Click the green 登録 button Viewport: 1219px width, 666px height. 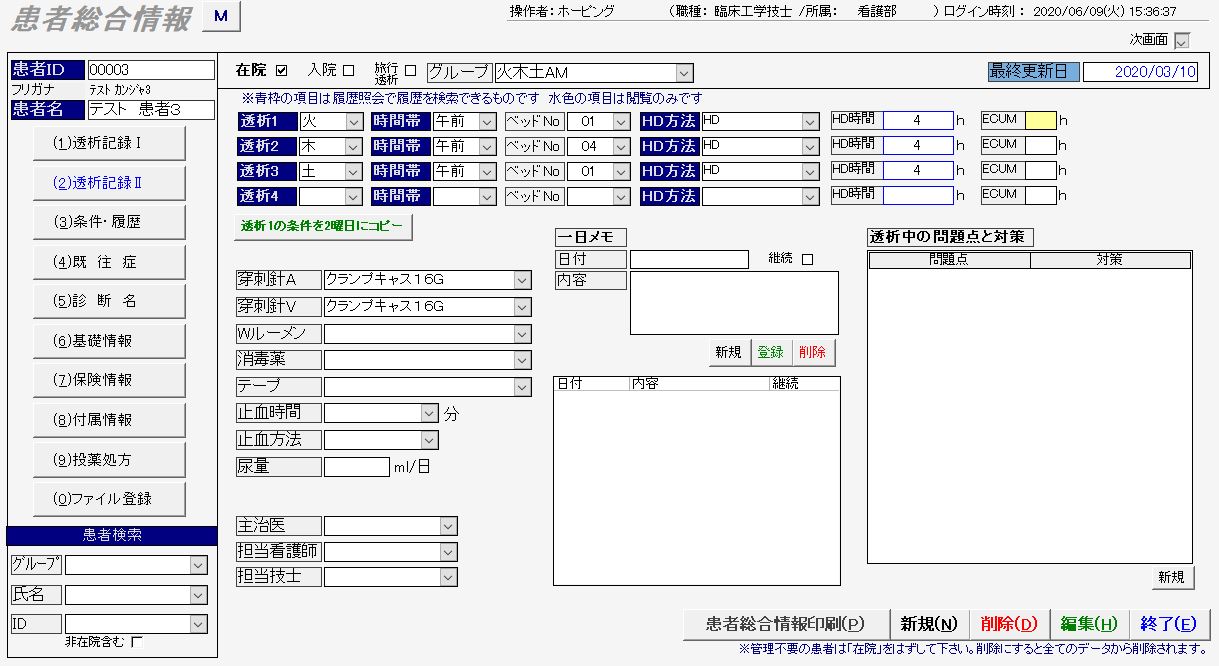click(771, 352)
